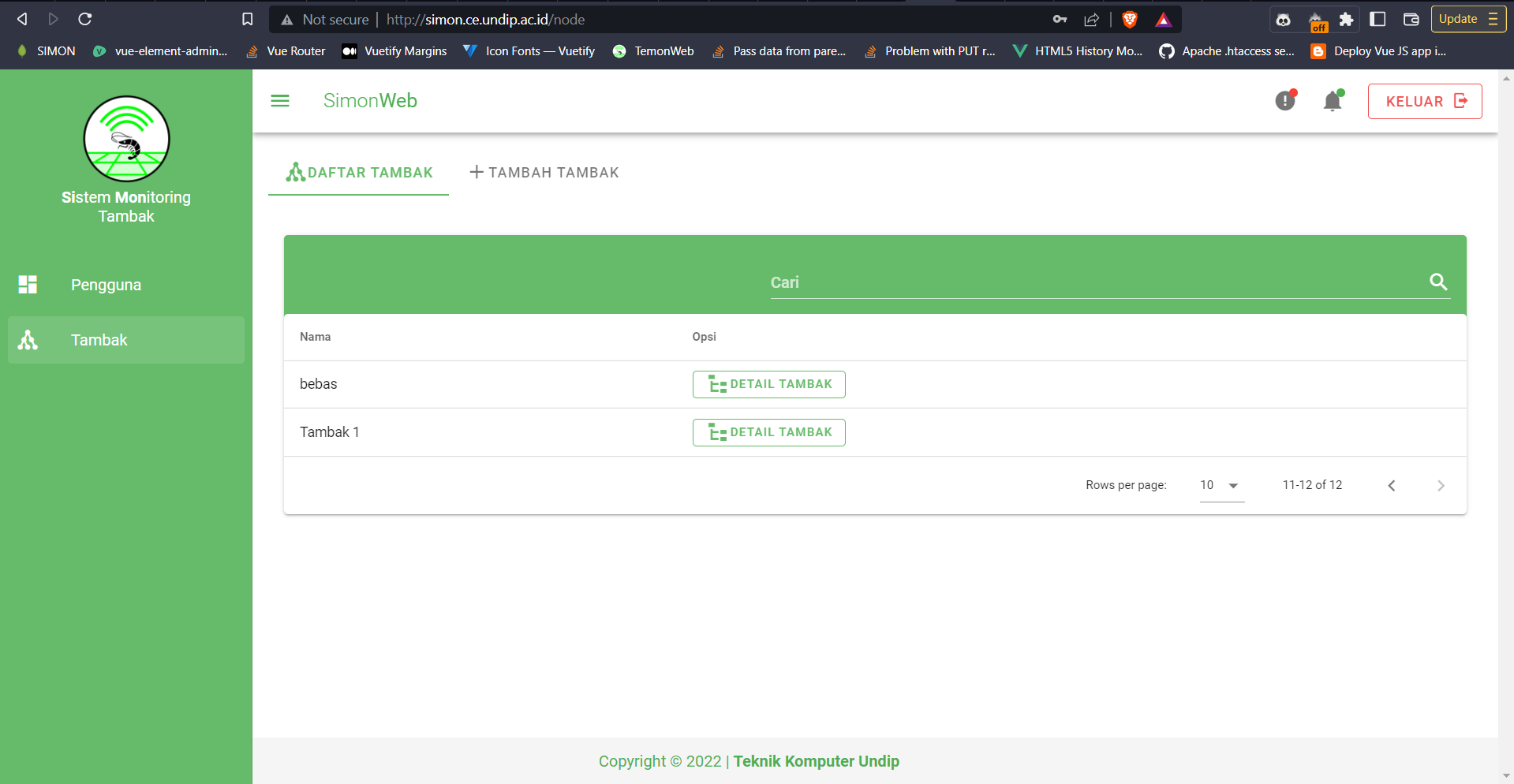Viewport: 1514px width, 784px height.
Task: Open the browser extensions puzzle icon
Action: pyautogui.click(x=1346, y=20)
